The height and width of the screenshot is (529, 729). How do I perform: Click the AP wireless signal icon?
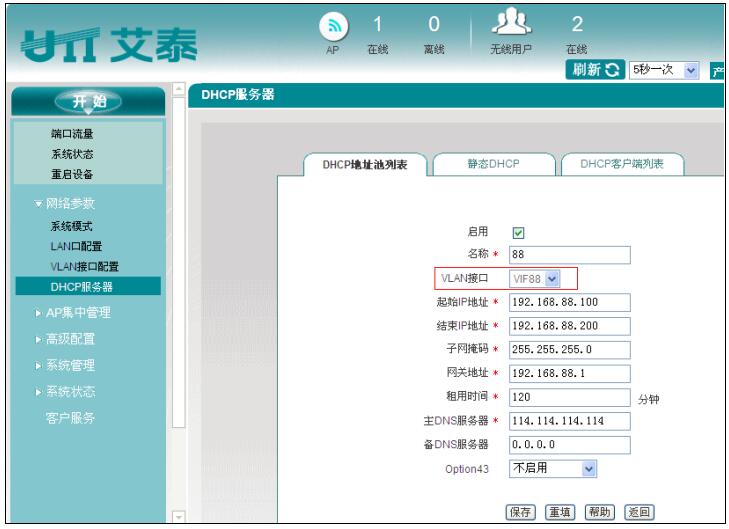click(x=333, y=26)
